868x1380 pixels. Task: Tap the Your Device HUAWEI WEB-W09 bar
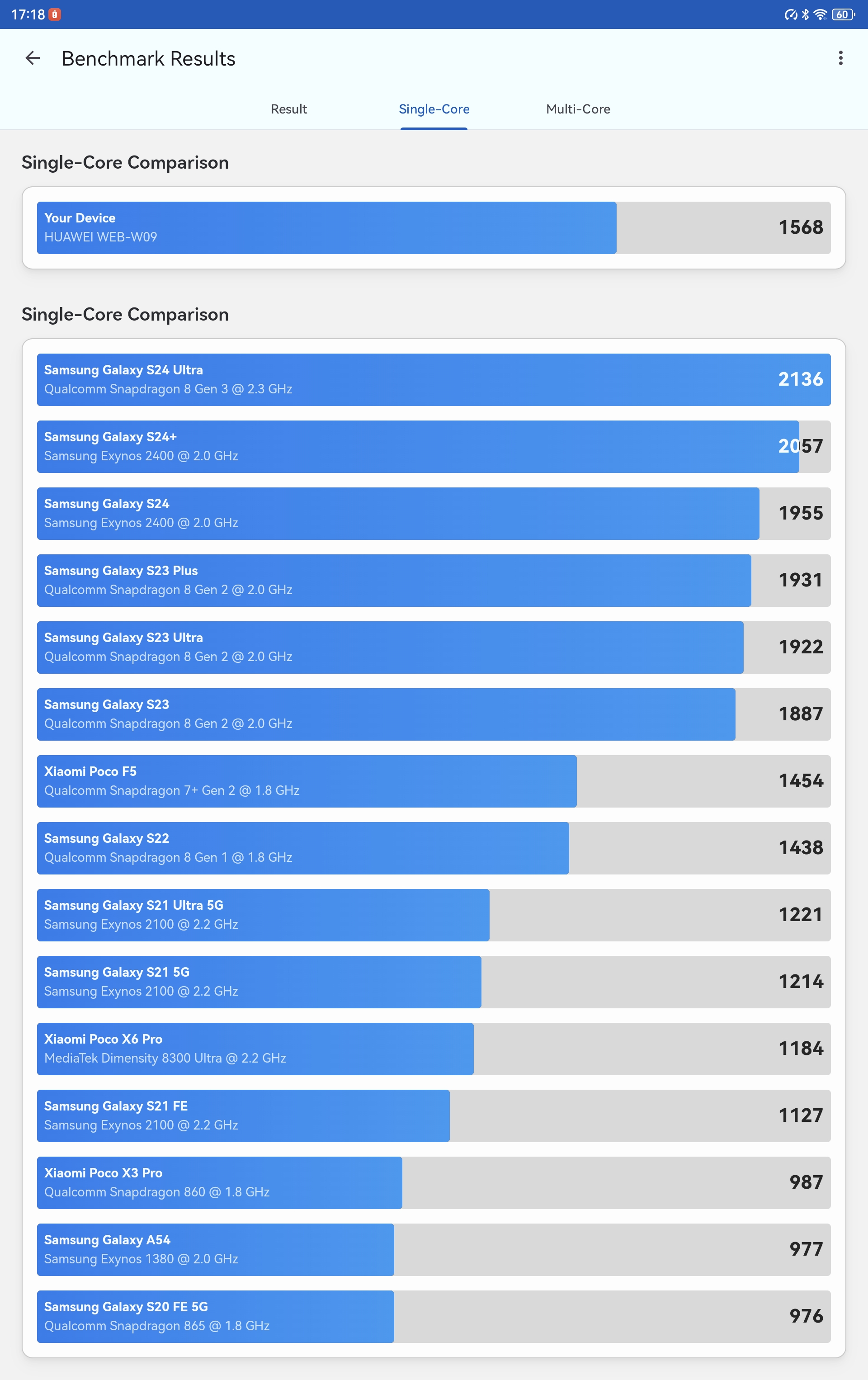coord(434,227)
